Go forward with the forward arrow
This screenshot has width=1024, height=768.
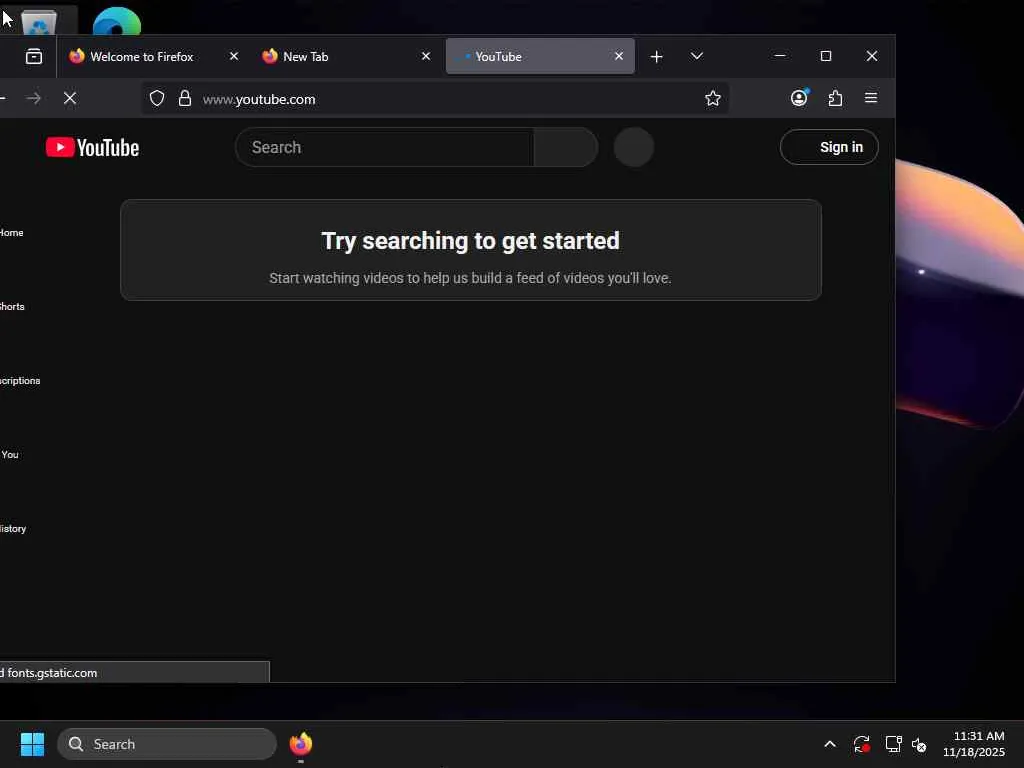34,99
